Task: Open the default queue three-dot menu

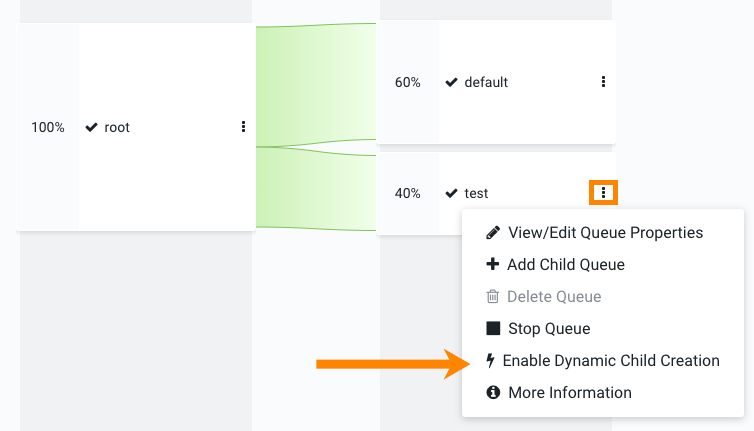Action: click(x=603, y=82)
